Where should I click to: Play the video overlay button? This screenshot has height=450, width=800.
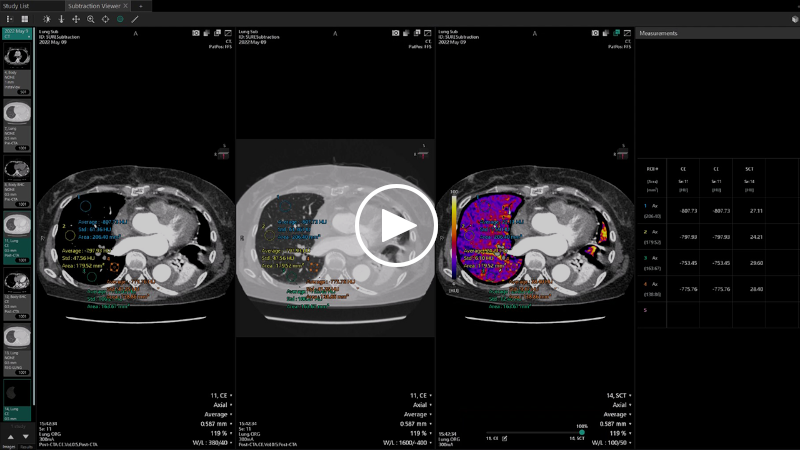pos(396,226)
